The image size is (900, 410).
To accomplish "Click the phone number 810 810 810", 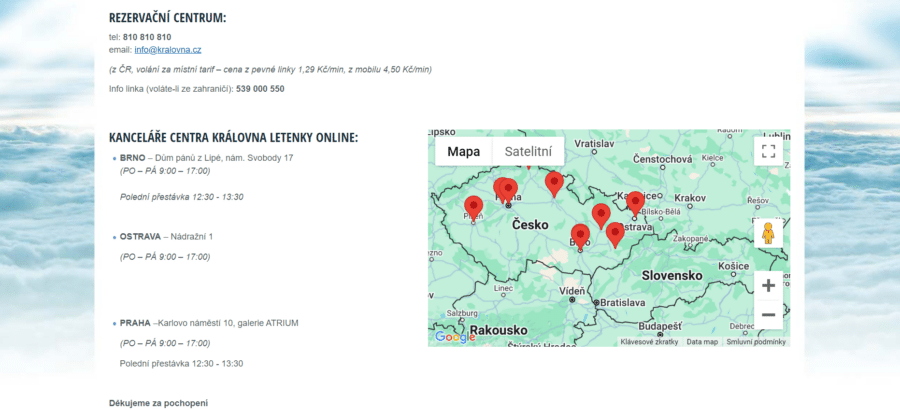I will 147,37.
